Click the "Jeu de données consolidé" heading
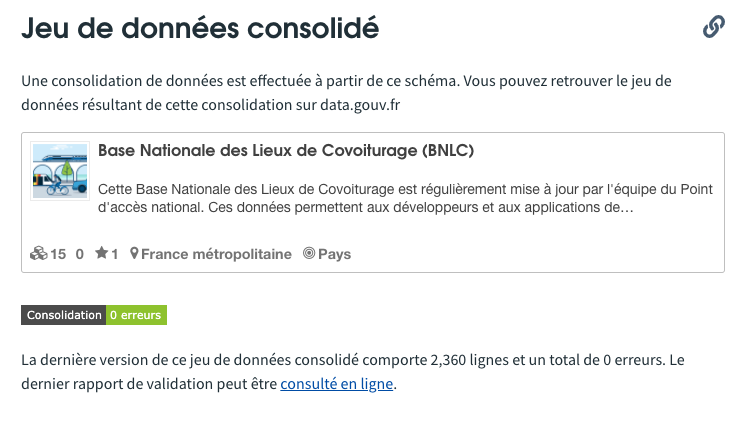 pyautogui.click(x=200, y=28)
